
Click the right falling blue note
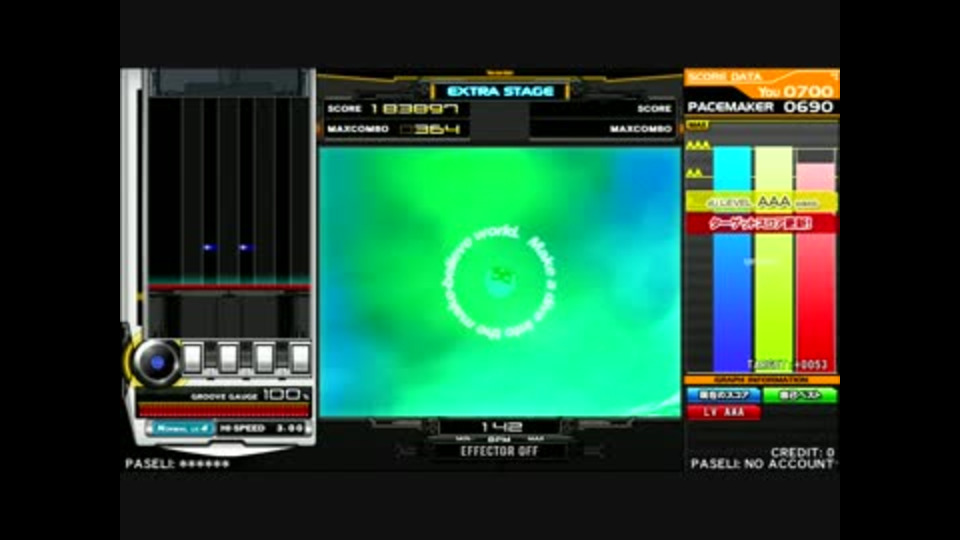pos(245,247)
